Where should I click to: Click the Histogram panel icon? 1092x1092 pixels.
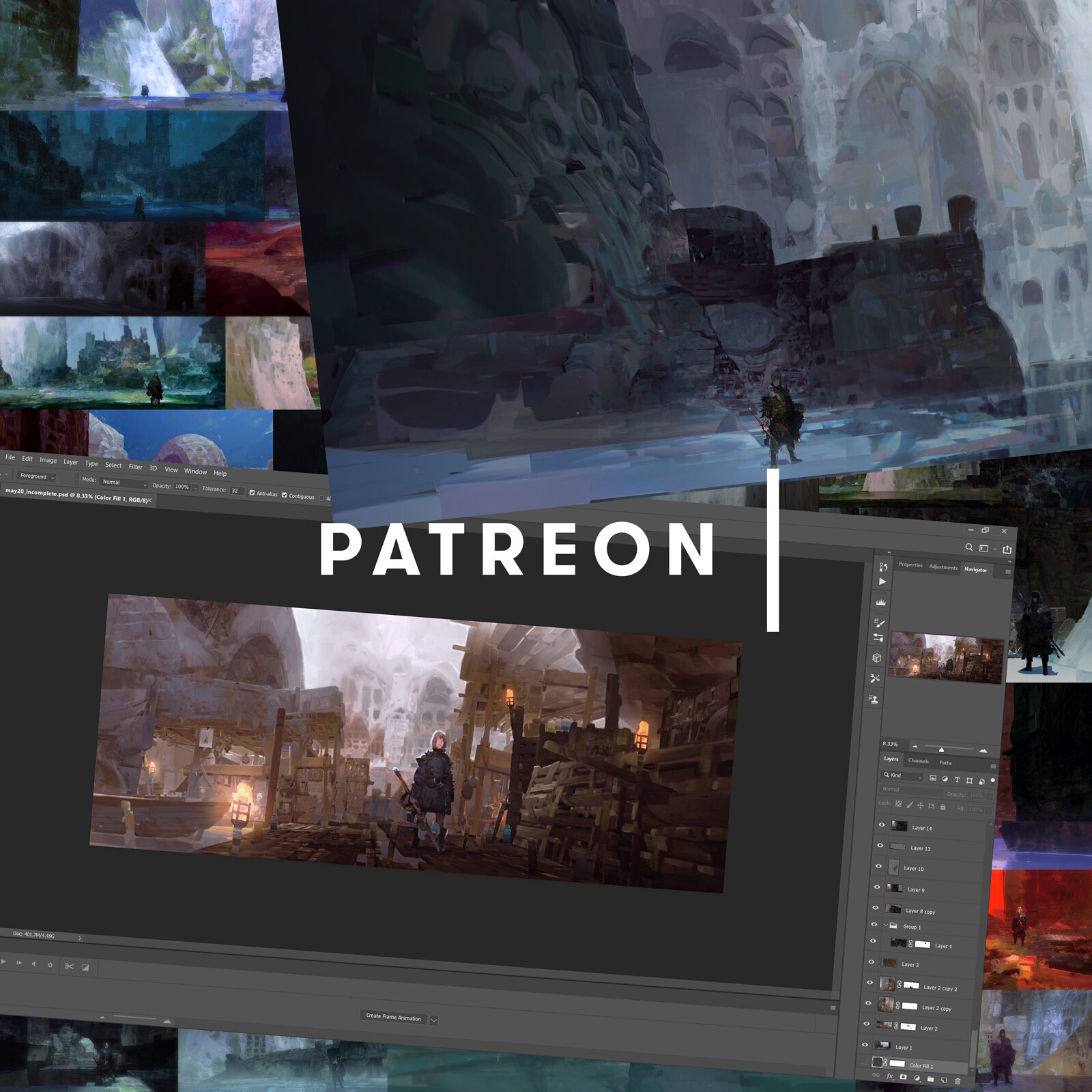pyautogui.click(x=882, y=603)
